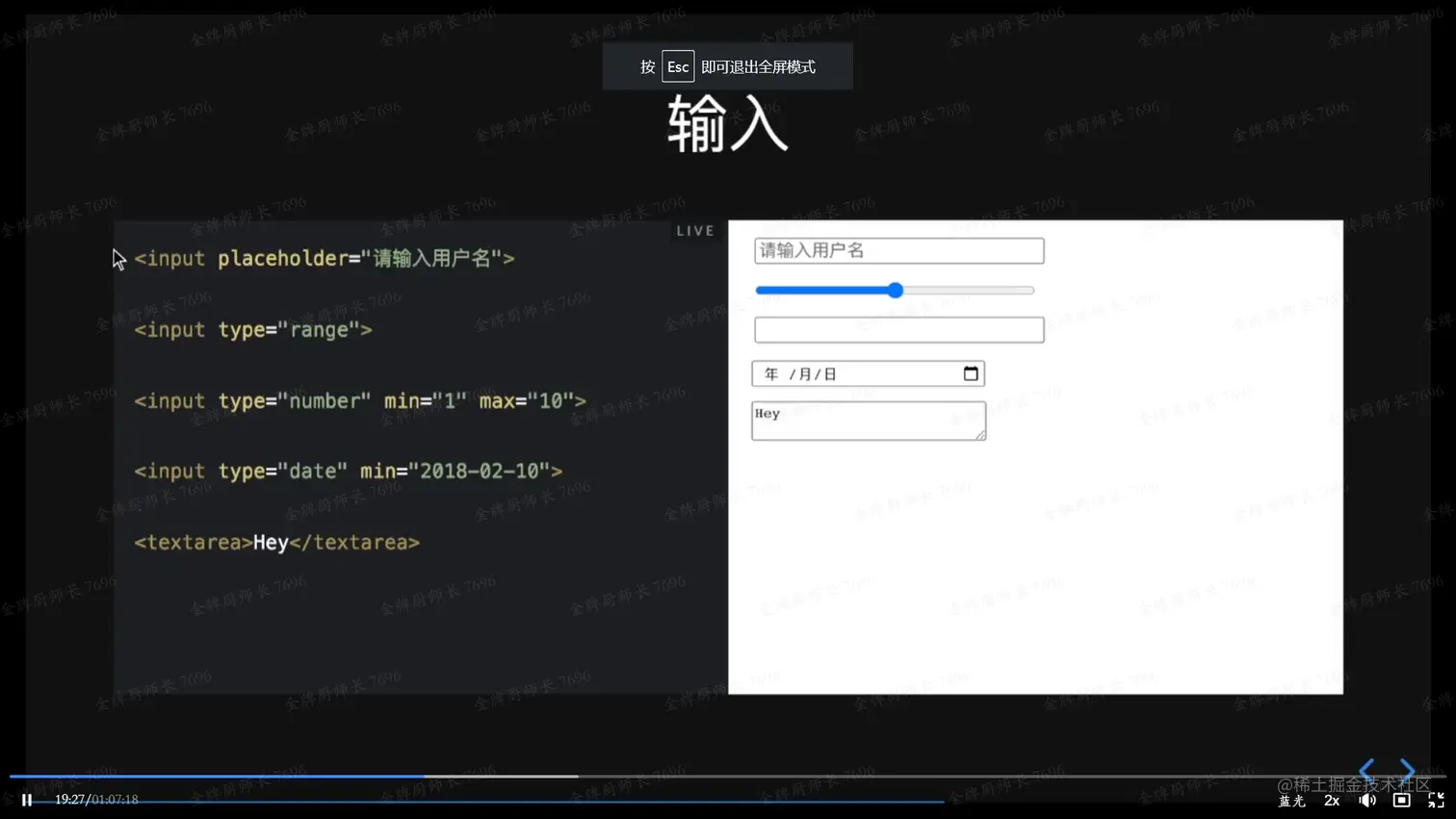Go to next slide with right chevron
Screen dimensions: 1456x819
(x=1407, y=770)
